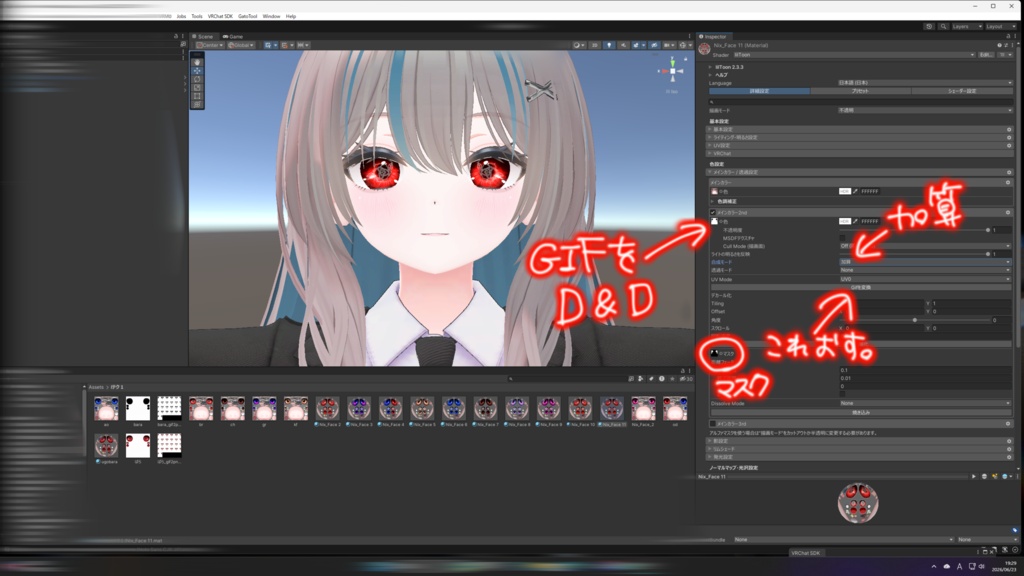Select the Scale tool in Scene view
The width and height of the screenshot is (1024, 576).
(x=197, y=88)
